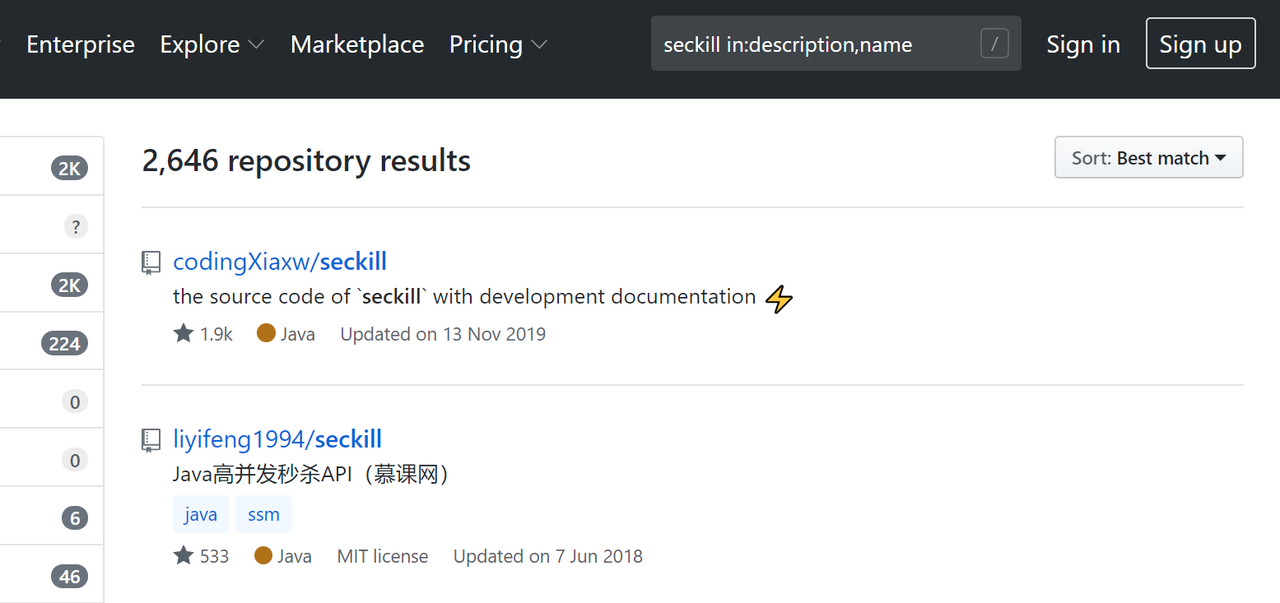Go to Marketplace
Screen dimensions: 1280x603
[x=357, y=45]
